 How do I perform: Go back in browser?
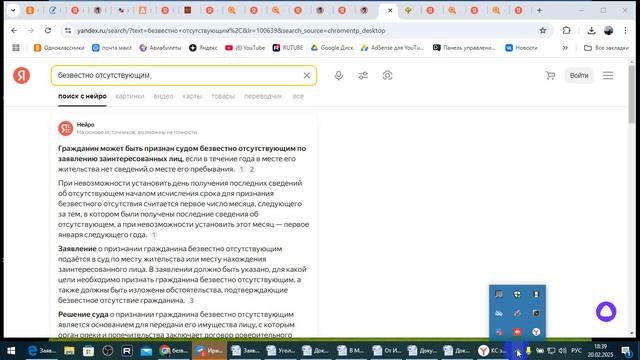[14, 31]
